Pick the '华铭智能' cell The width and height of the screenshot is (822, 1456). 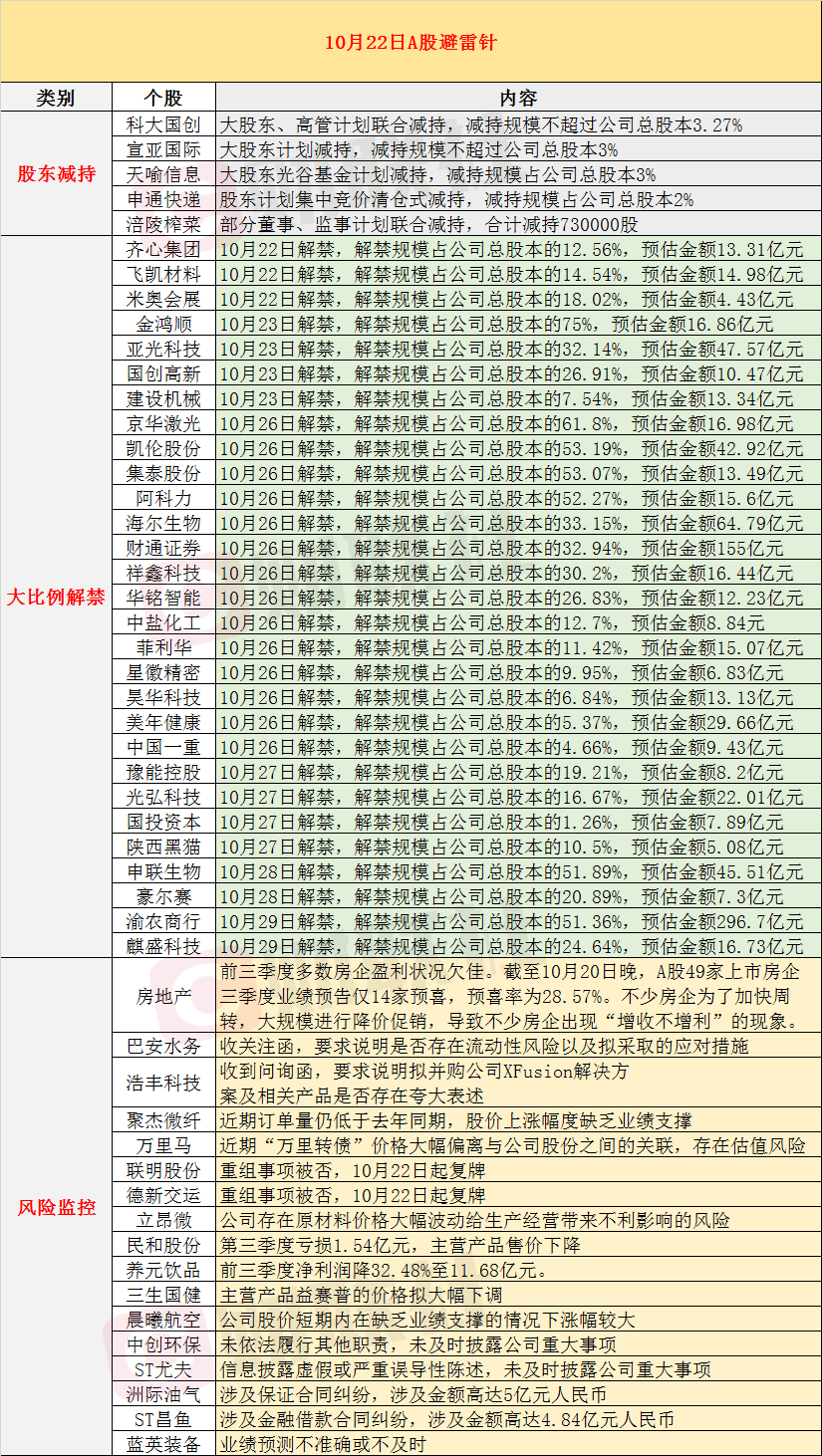163,598
